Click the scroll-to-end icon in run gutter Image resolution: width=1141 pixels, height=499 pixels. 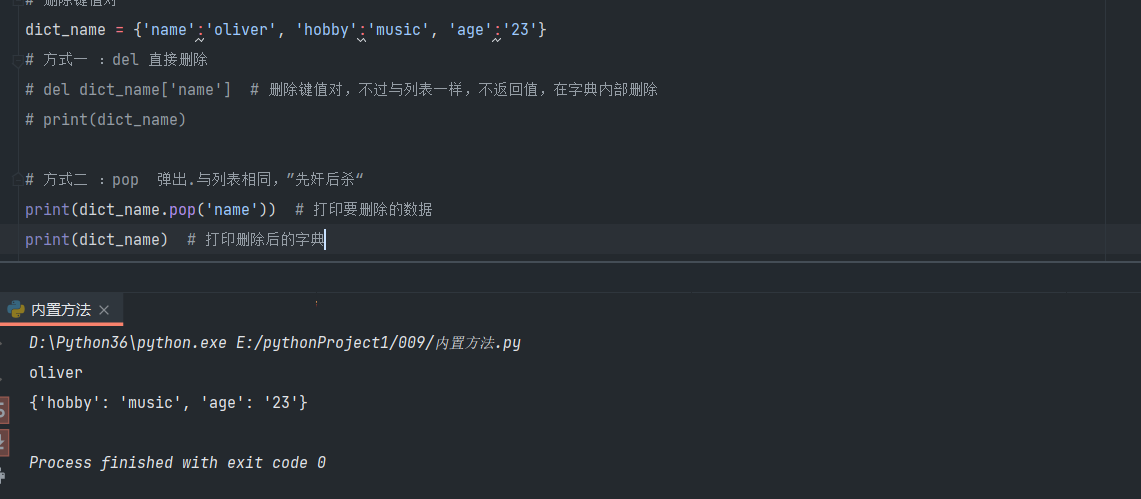point(3,441)
